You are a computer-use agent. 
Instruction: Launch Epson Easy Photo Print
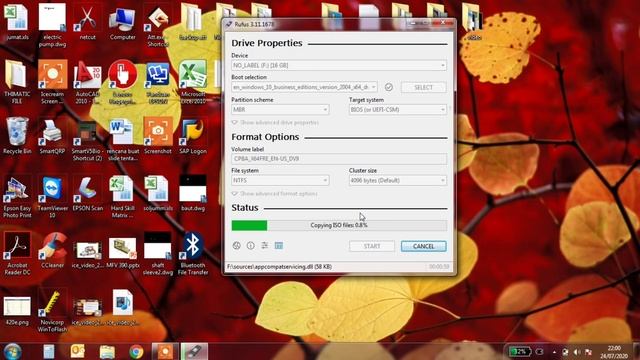pos(17,197)
